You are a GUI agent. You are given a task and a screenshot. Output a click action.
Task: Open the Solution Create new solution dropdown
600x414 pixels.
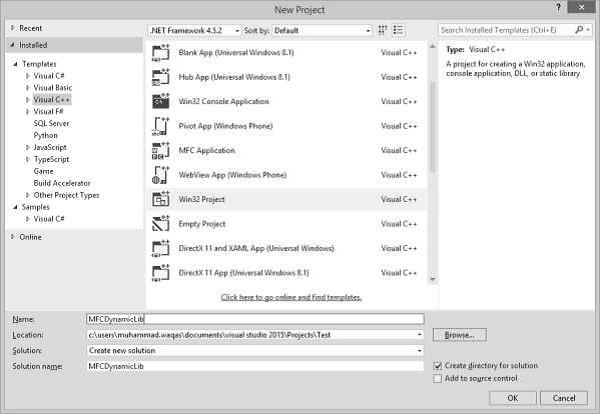tap(420, 350)
